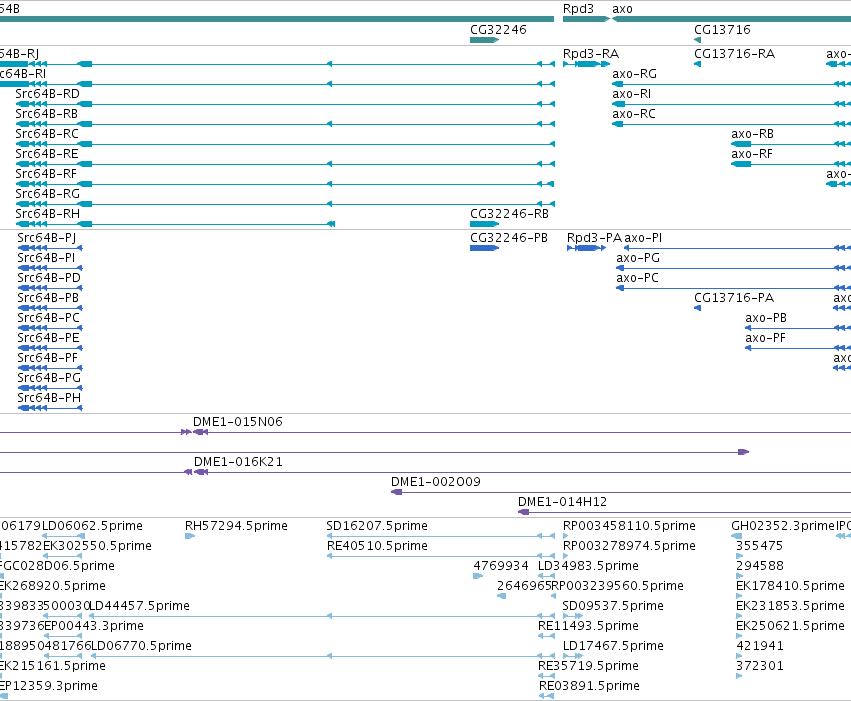Click the DME1-016K21 clone label

[238, 462]
